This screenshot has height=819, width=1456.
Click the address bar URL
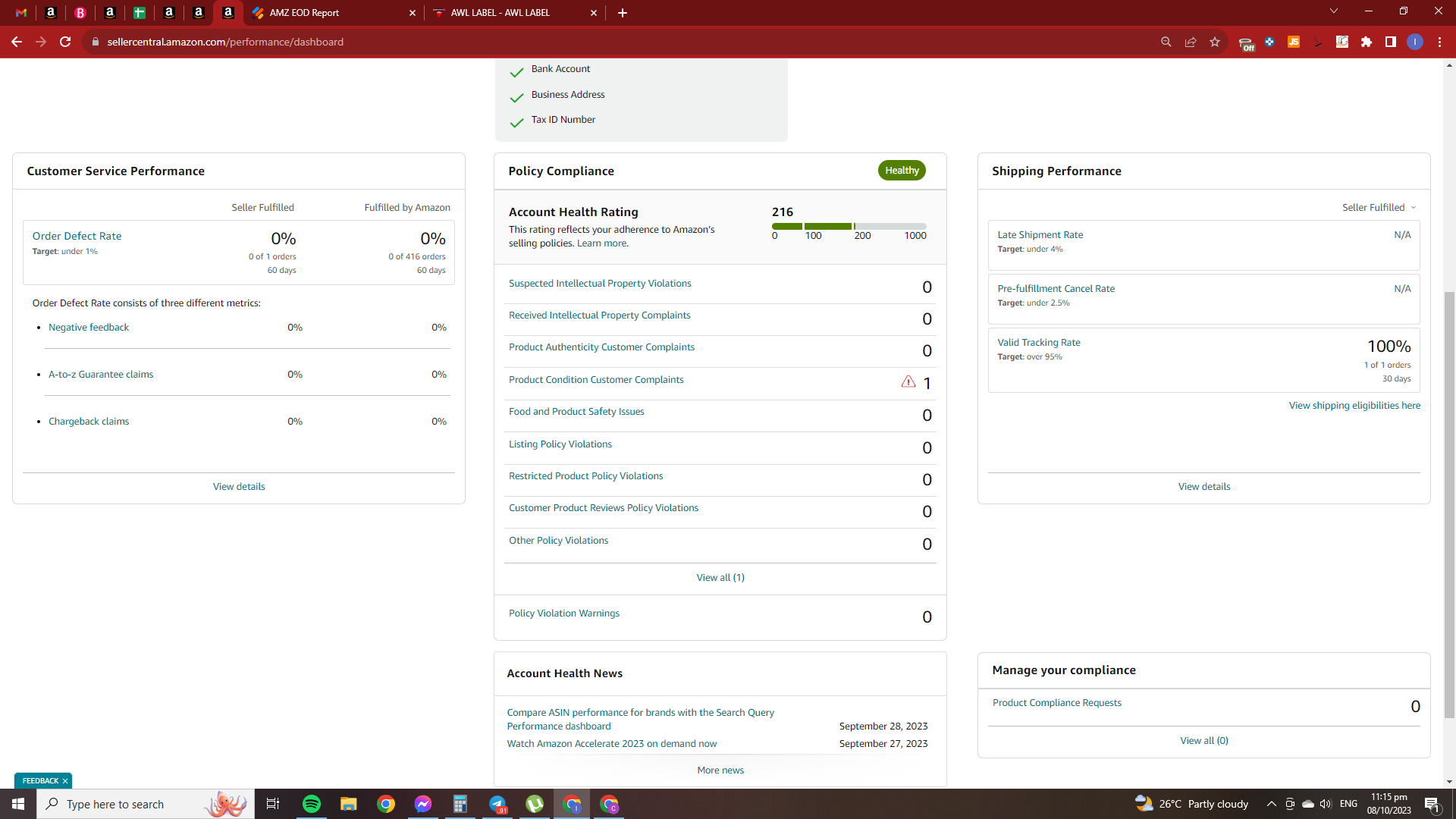point(225,42)
